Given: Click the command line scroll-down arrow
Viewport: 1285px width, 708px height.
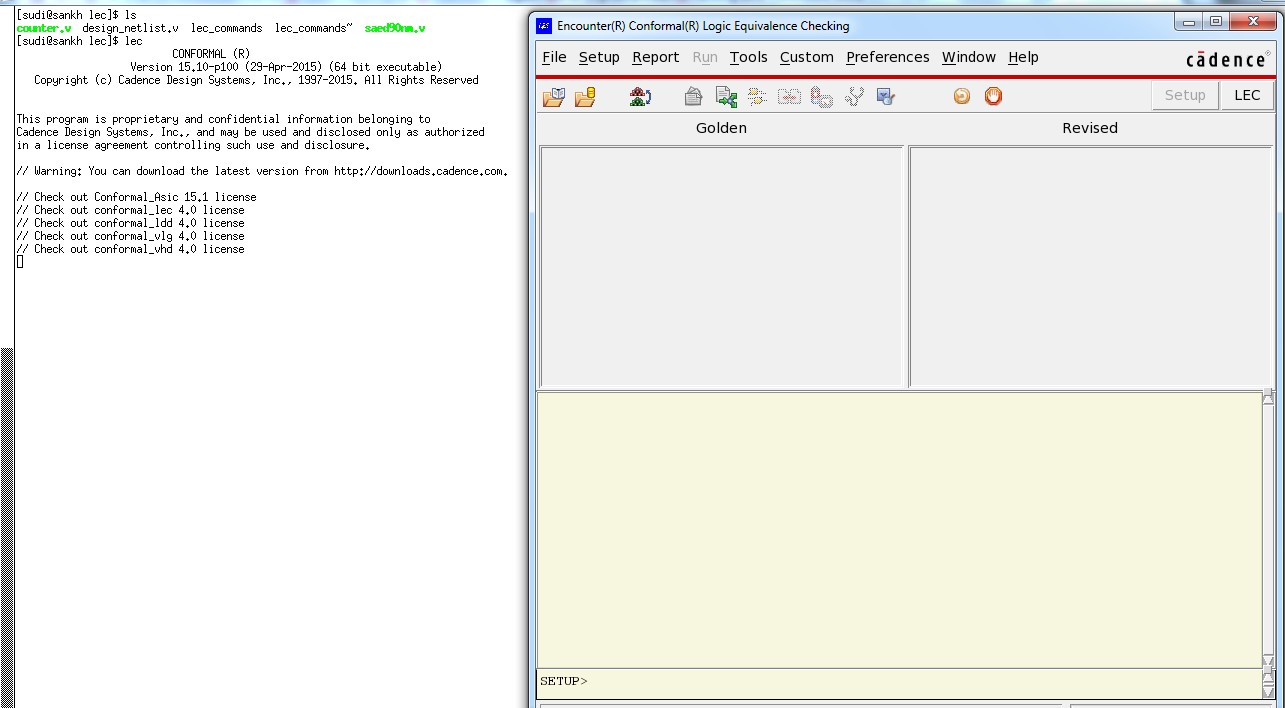Looking at the screenshot, I should (x=1268, y=691).
